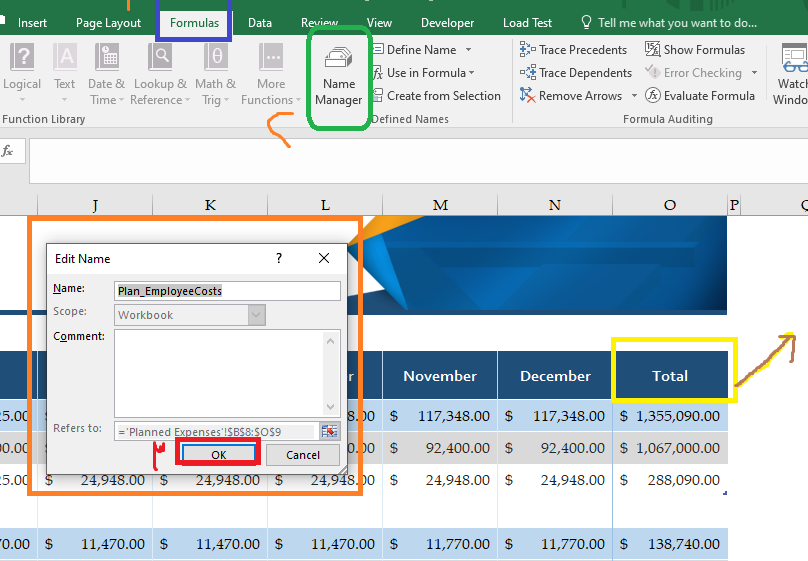The width and height of the screenshot is (808, 561).
Task: Open the Load Test tab
Action: coord(527,23)
